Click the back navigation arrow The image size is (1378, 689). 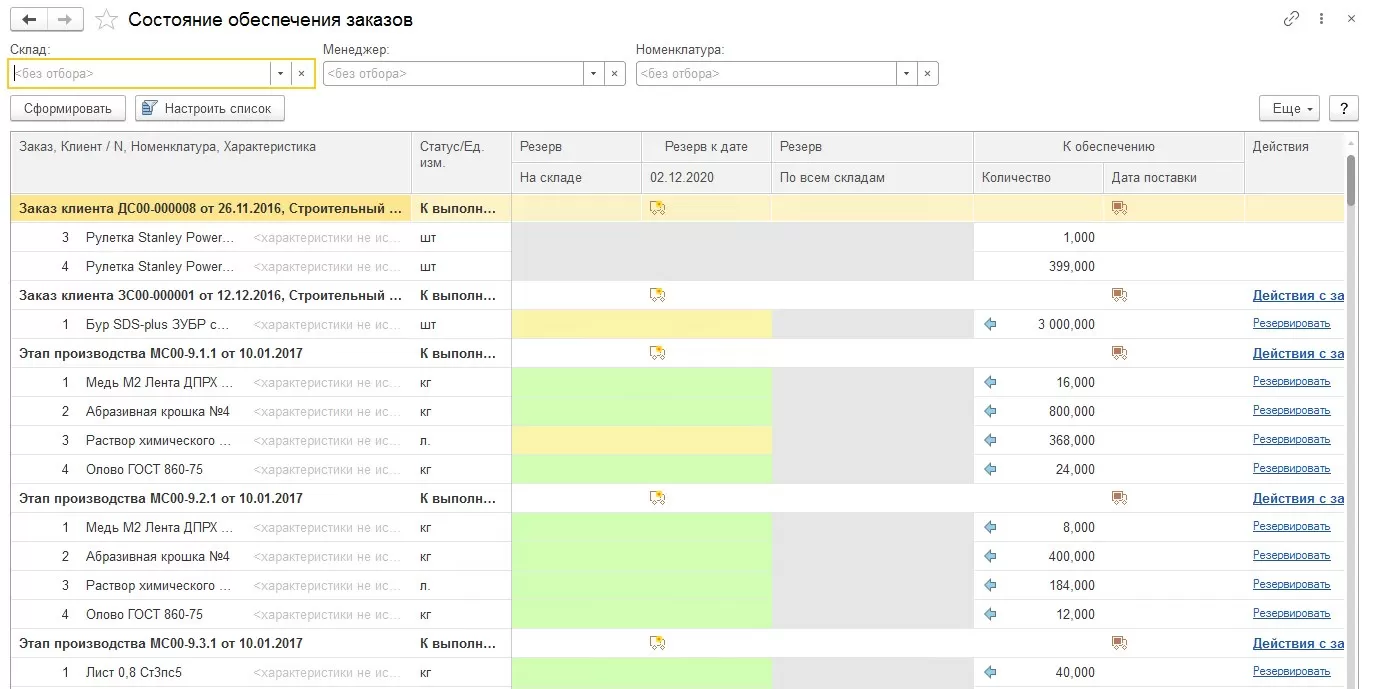pyautogui.click(x=29, y=20)
